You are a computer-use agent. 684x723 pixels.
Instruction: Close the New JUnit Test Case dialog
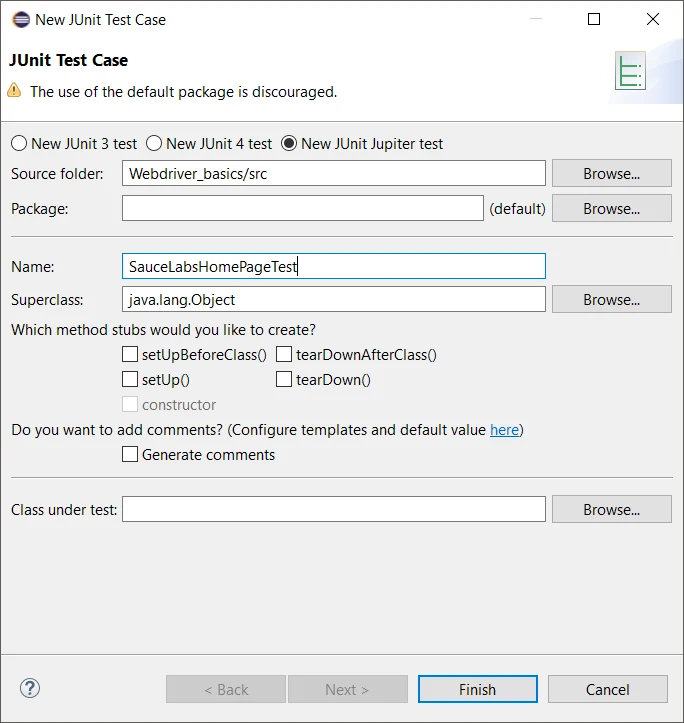(653, 19)
